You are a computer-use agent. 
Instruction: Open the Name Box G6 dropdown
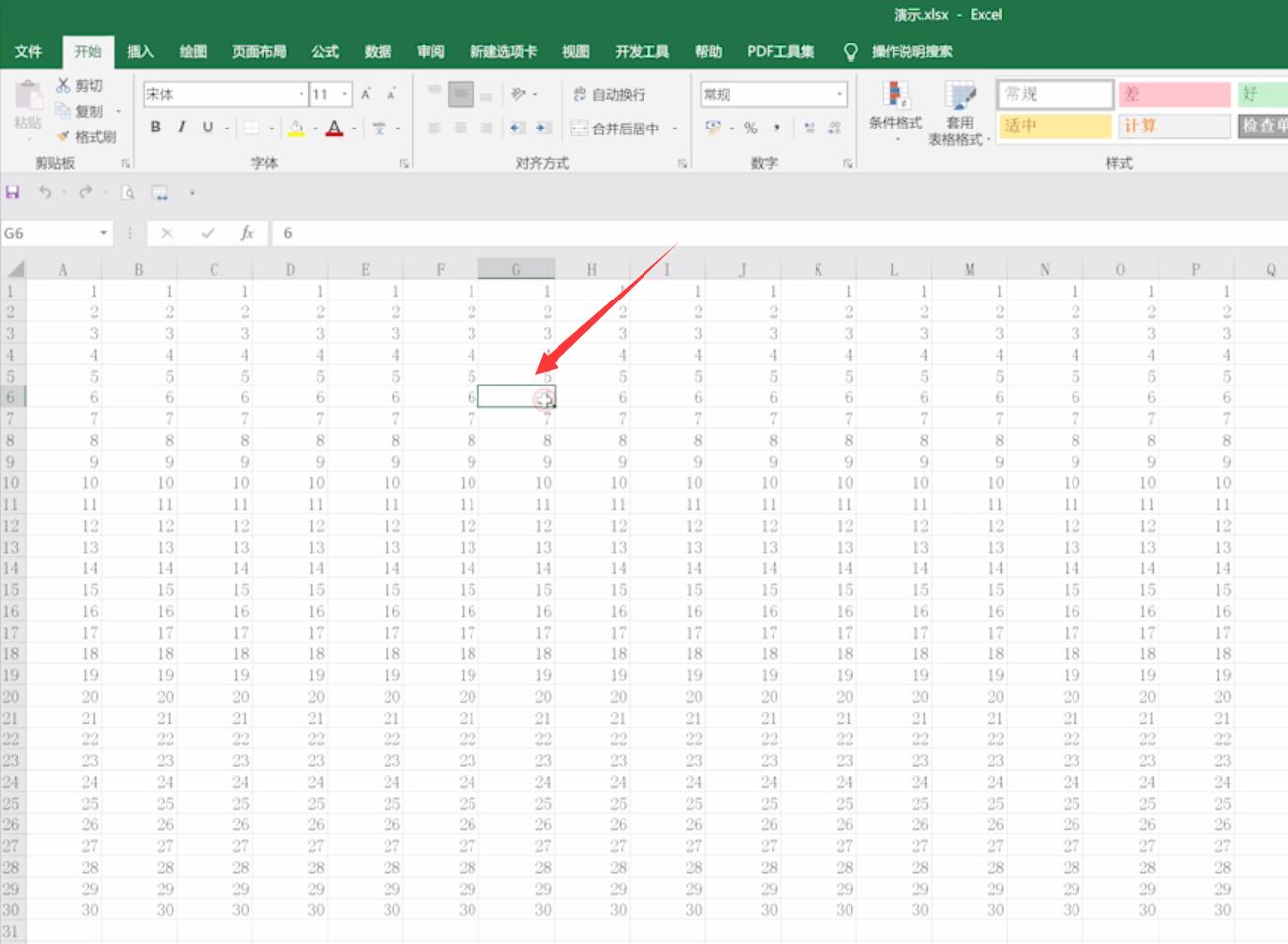103,233
